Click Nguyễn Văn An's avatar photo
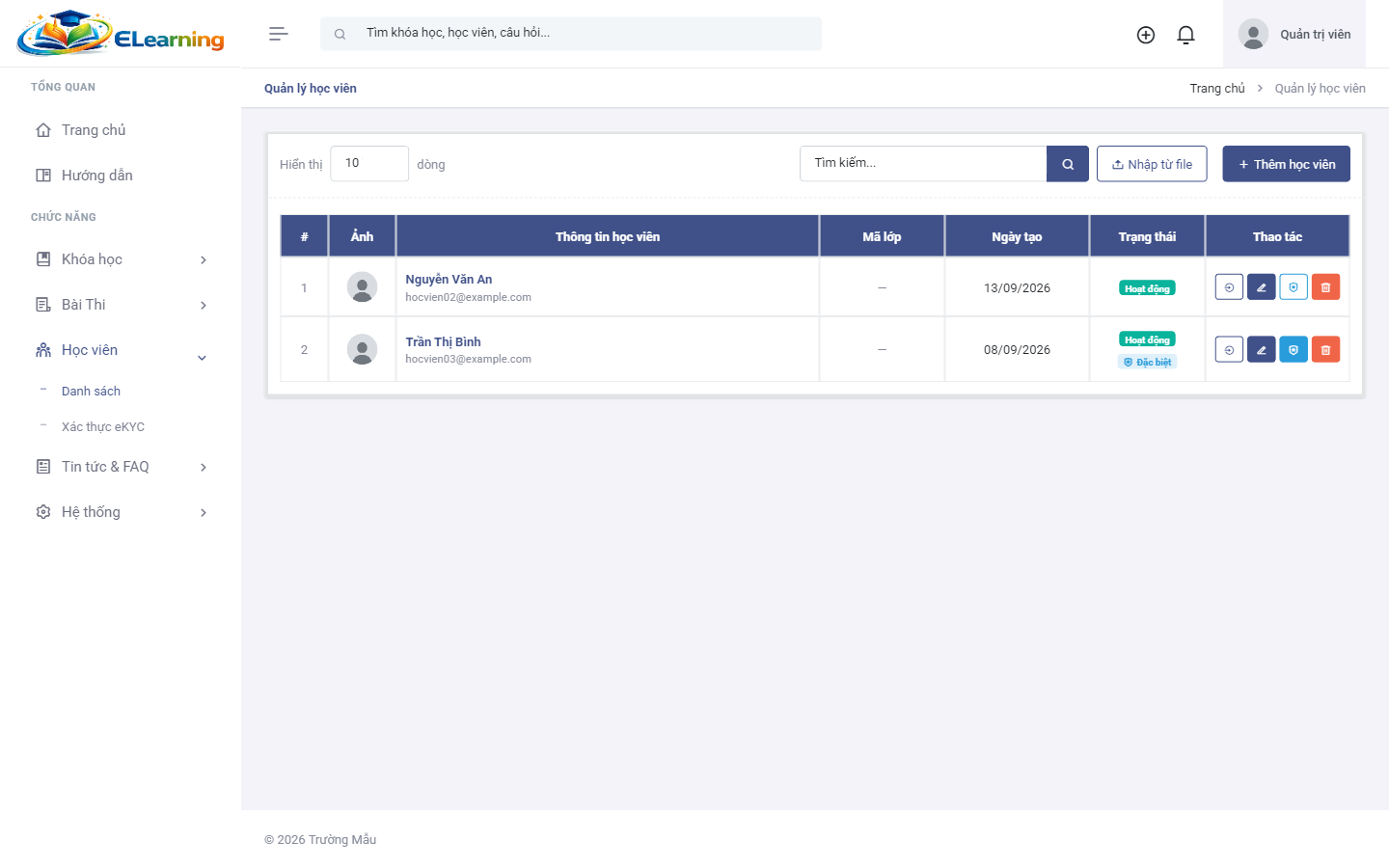The height and width of the screenshot is (868, 1389). (x=362, y=287)
